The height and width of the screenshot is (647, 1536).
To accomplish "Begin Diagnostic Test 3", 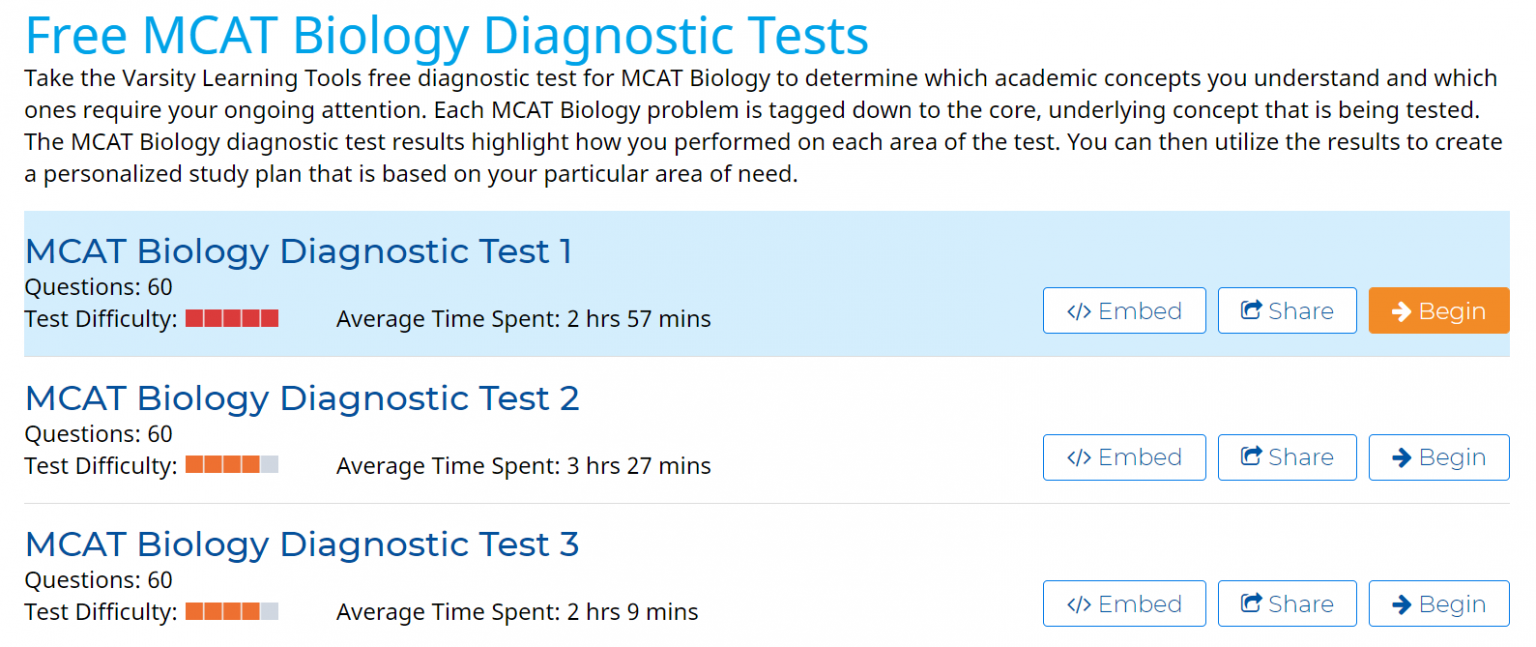I will (1438, 603).
